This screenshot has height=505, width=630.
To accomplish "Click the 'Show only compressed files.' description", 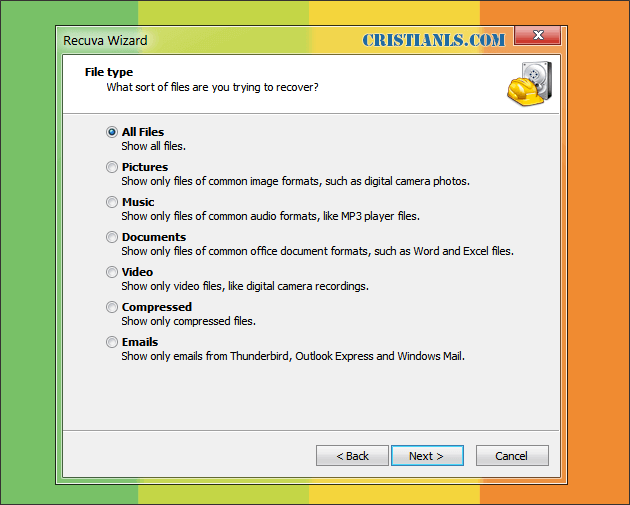I will [x=188, y=321].
